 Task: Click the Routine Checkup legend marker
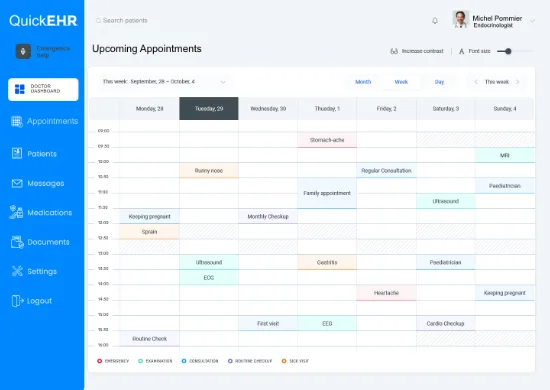(230, 361)
